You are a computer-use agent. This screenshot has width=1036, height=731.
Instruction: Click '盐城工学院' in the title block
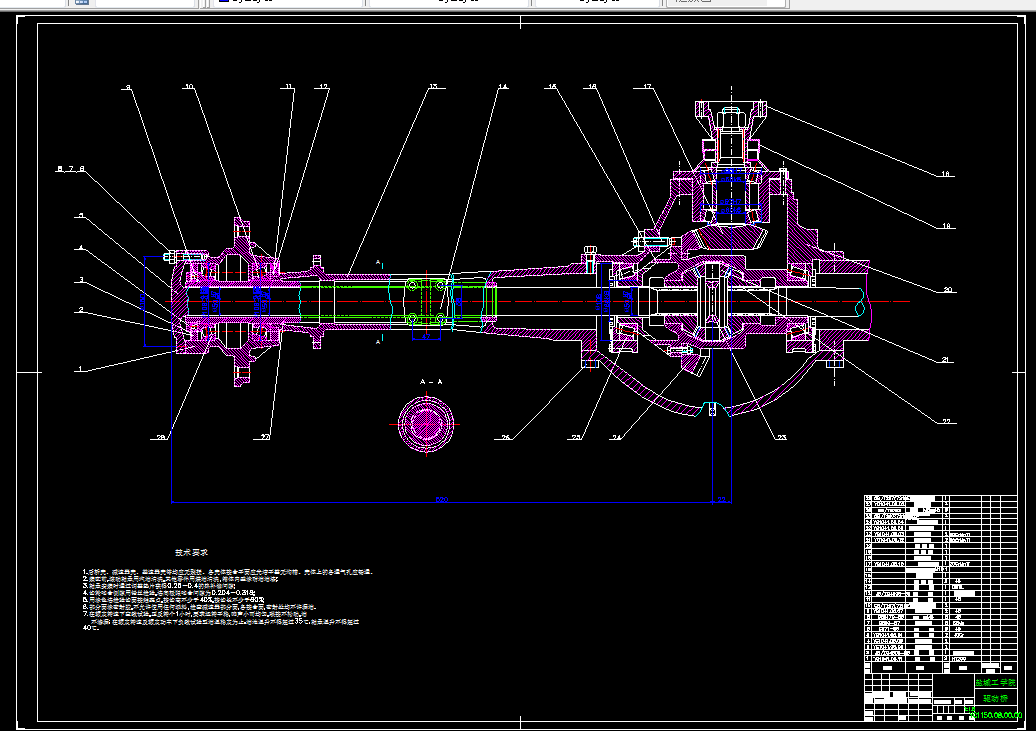pyautogui.click(x=995, y=682)
